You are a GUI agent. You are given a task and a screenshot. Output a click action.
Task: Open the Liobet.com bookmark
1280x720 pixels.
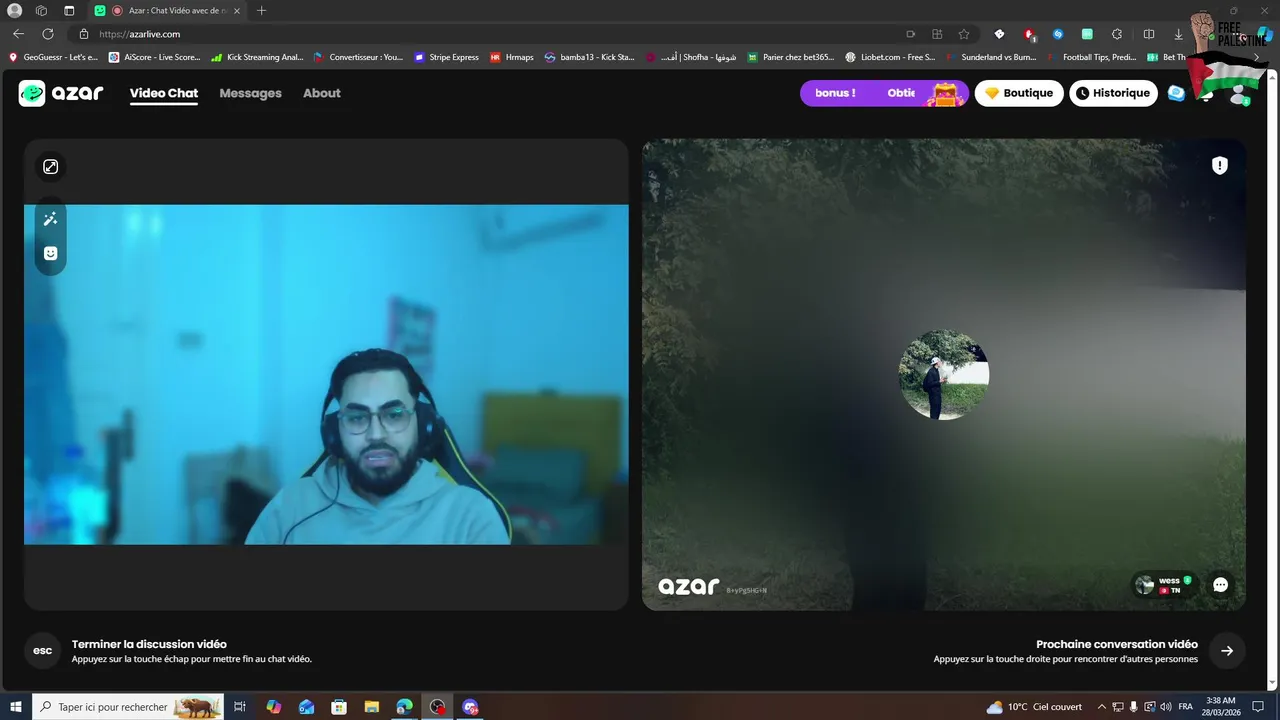891,57
